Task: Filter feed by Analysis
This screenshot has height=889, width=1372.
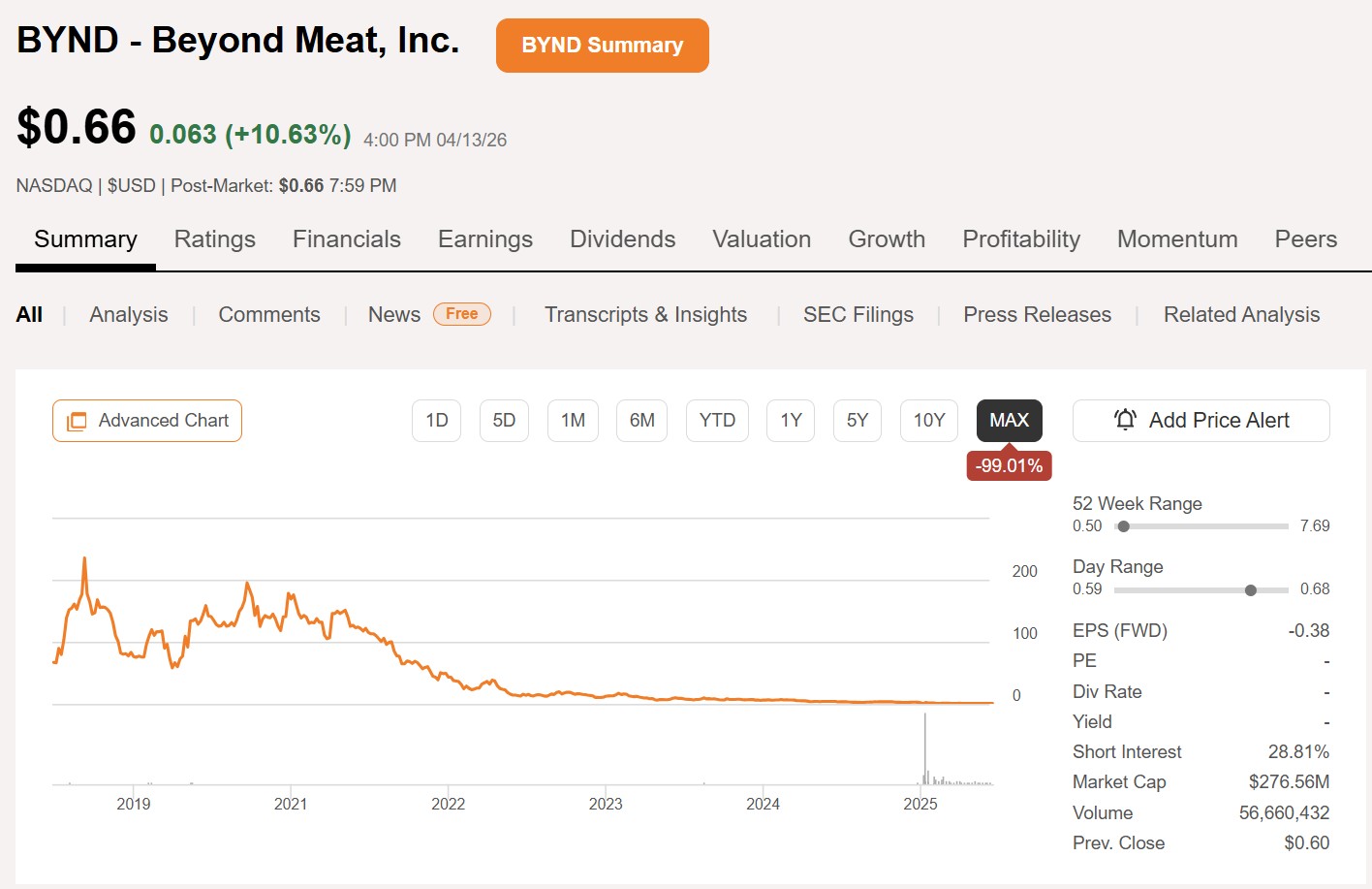Action: click(x=129, y=315)
